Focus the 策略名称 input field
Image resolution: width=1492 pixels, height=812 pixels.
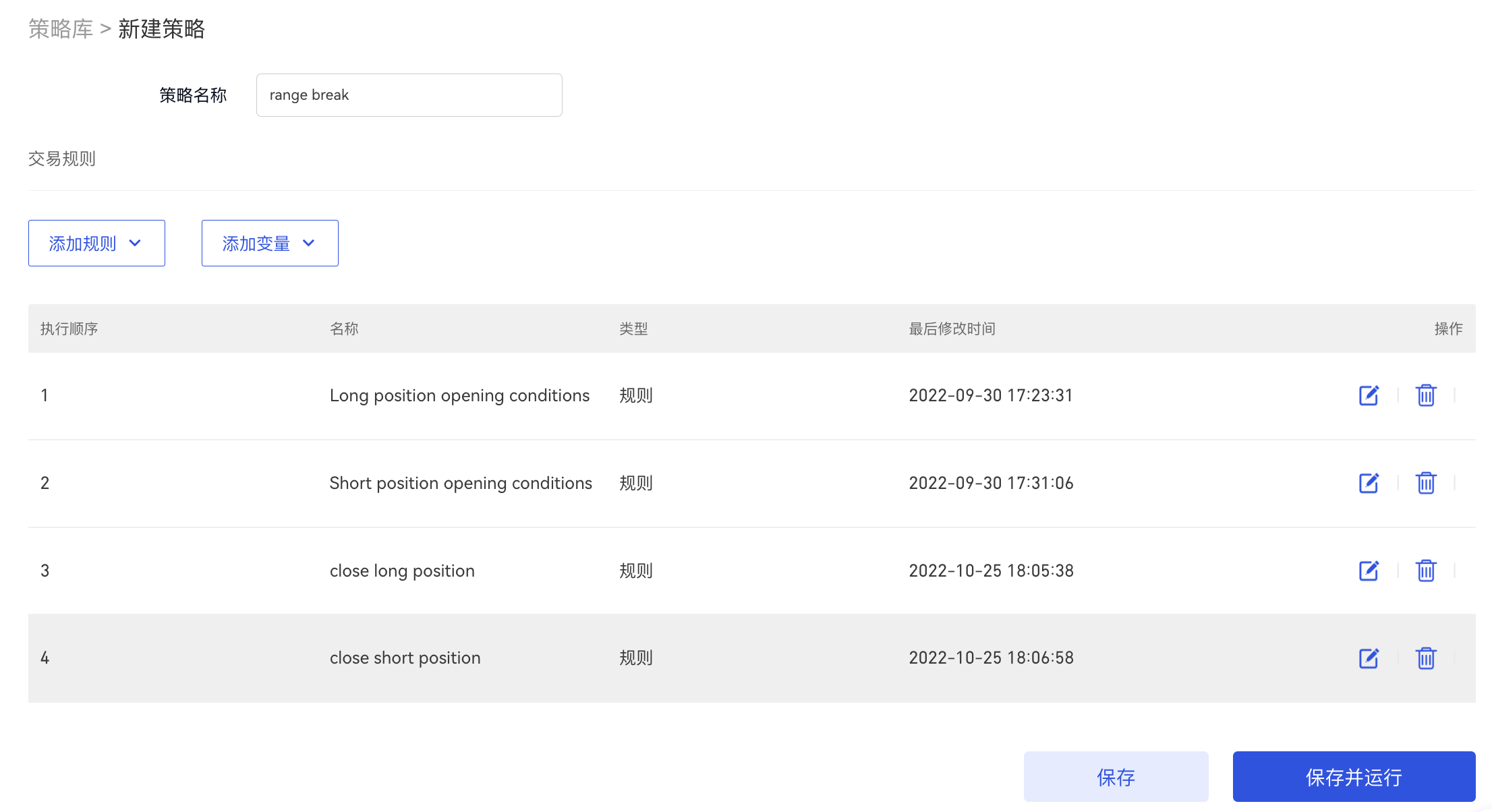click(x=409, y=95)
